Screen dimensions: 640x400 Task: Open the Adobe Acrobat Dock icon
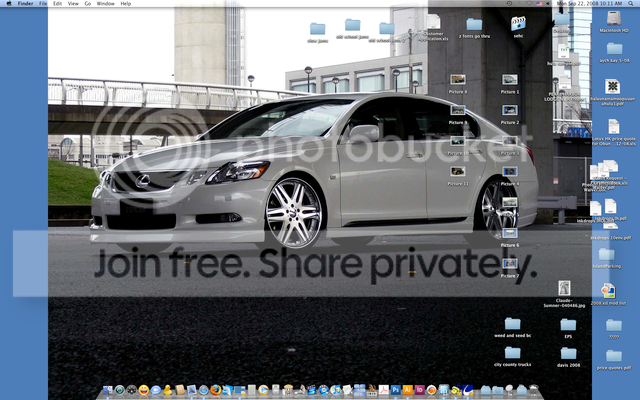384,390
